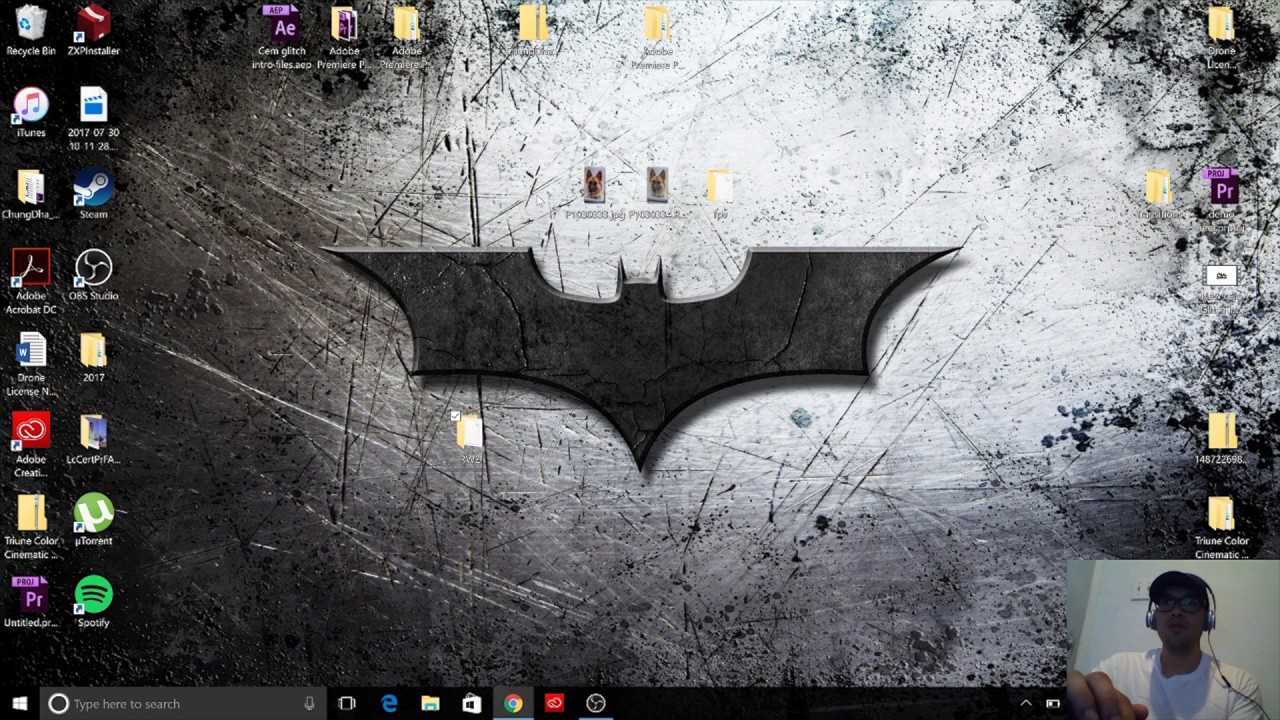This screenshot has width=1280, height=720.
Task: Select the Untitled.pr Premiere project file
Action: click(31, 603)
